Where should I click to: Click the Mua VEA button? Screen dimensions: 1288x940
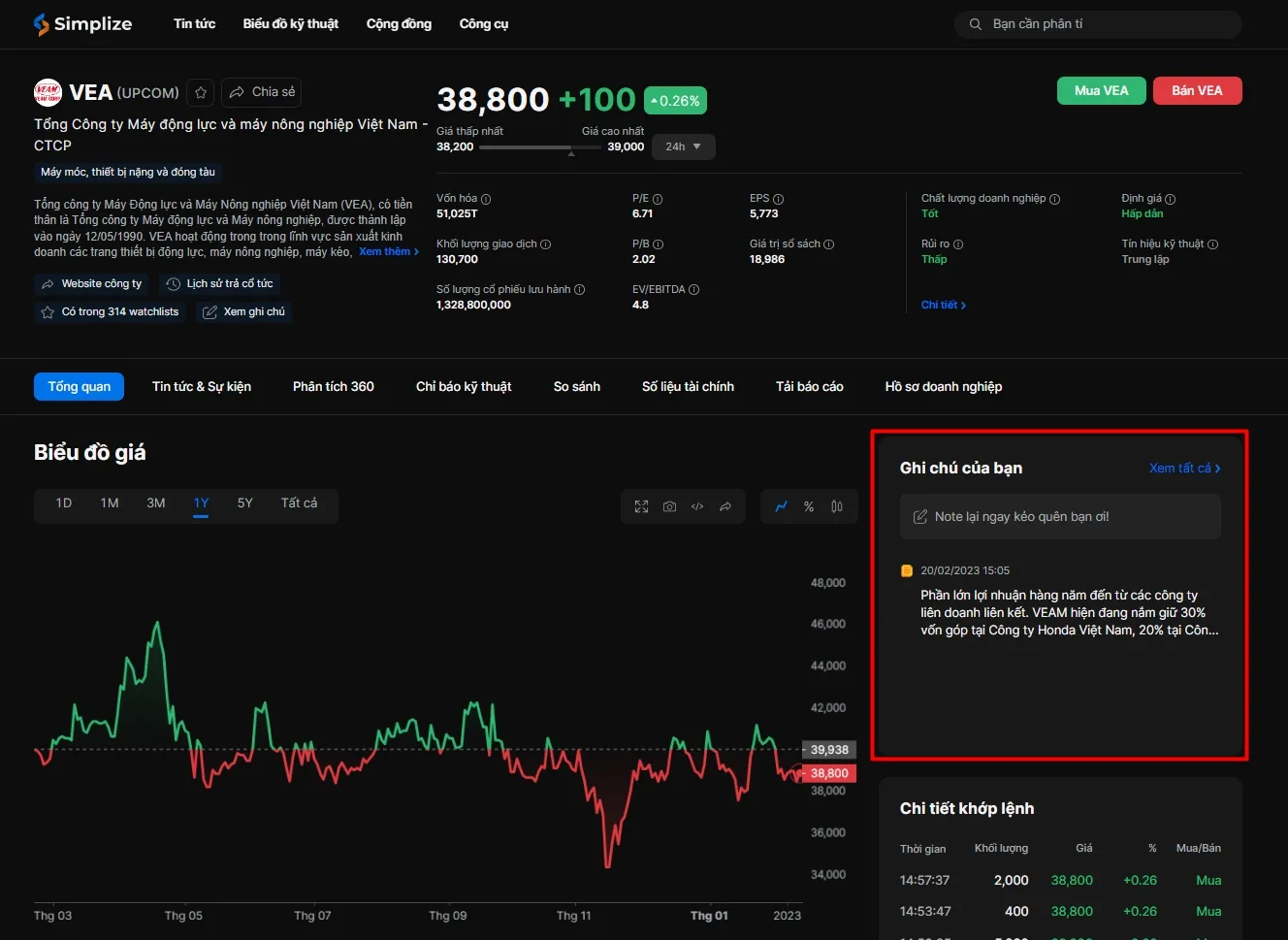(x=1102, y=90)
